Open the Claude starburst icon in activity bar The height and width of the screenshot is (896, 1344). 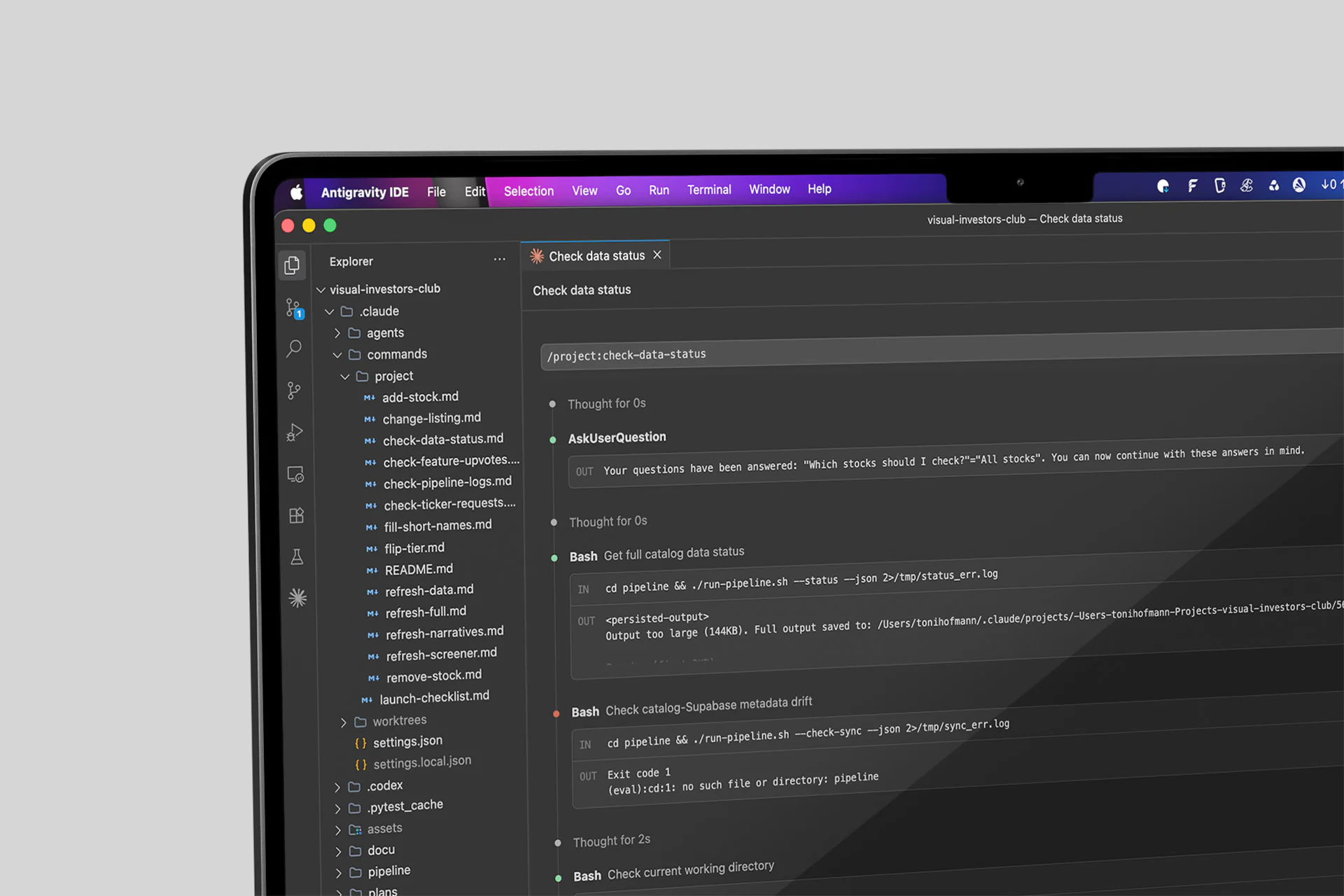coord(297,598)
